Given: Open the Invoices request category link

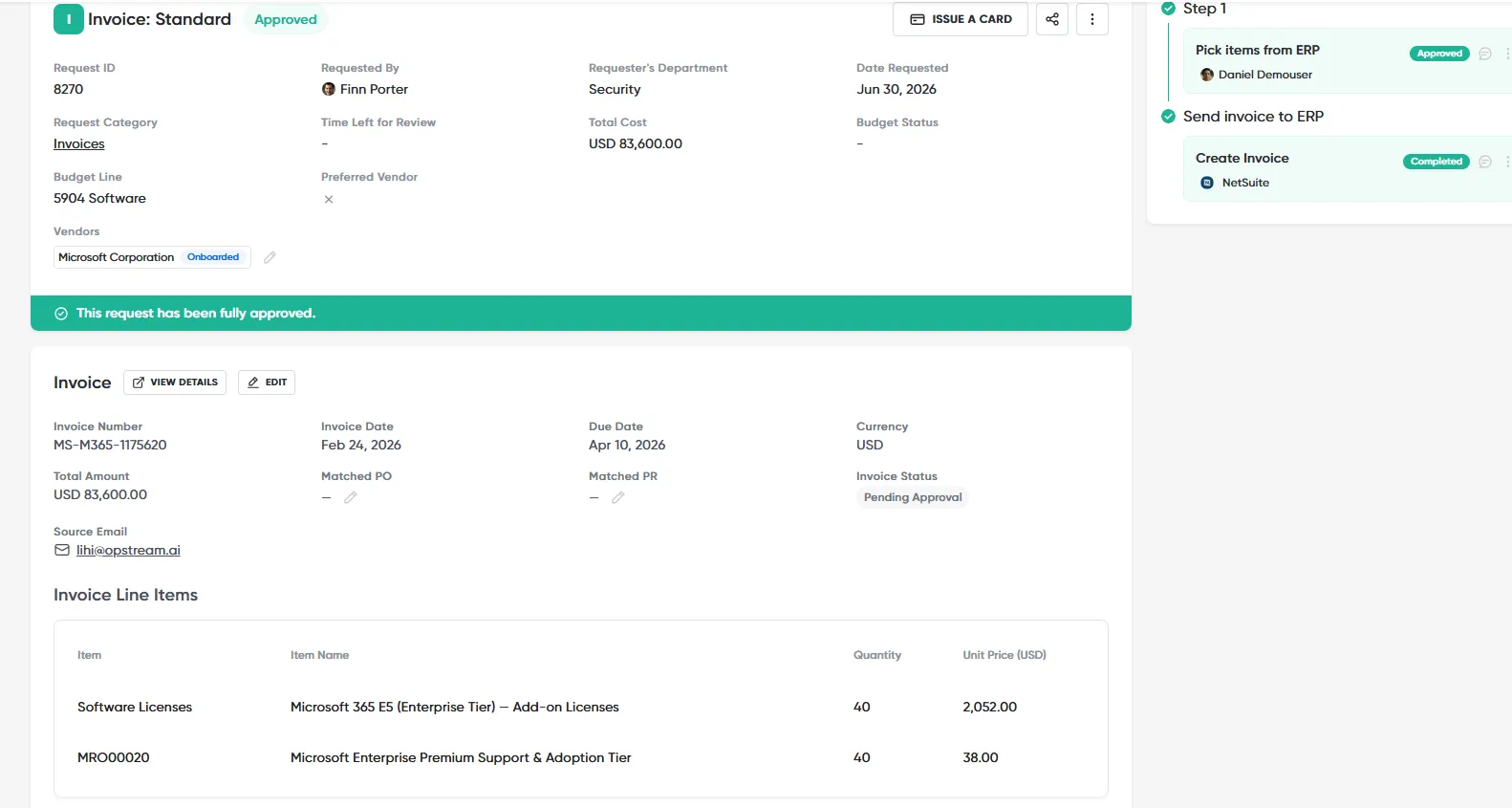Looking at the screenshot, I should tap(79, 143).
